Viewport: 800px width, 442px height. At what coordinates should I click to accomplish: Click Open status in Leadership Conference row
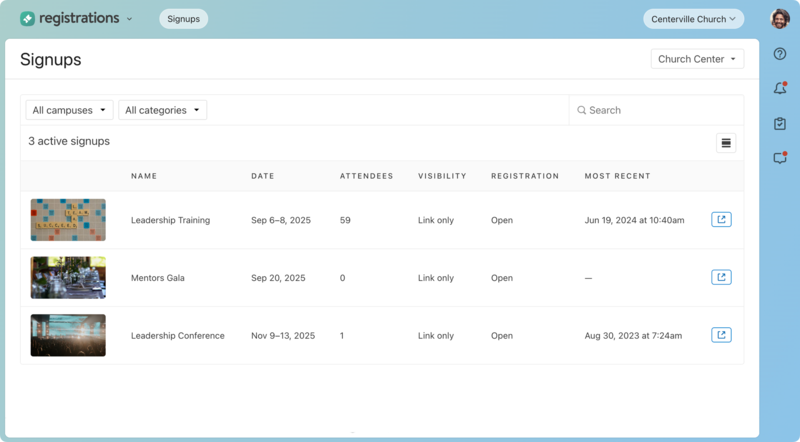(502, 335)
